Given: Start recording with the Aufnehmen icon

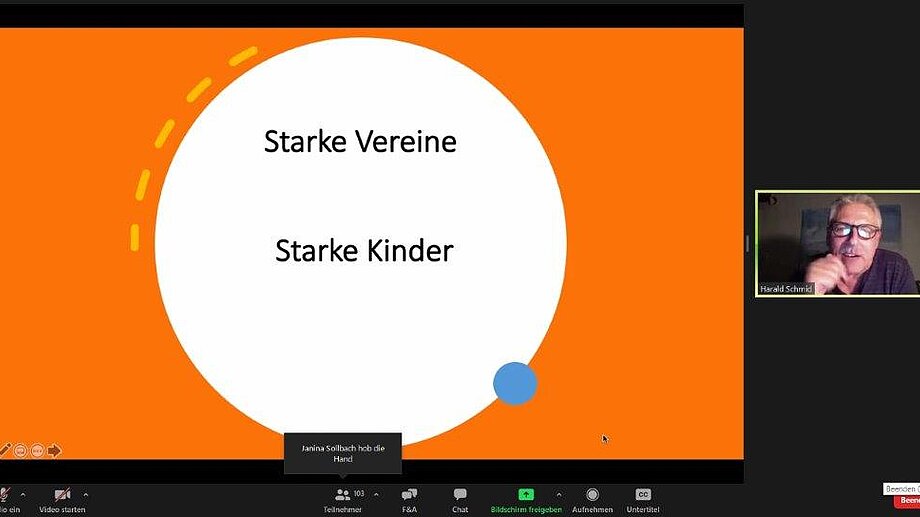Looking at the screenshot, I should 592,494.
